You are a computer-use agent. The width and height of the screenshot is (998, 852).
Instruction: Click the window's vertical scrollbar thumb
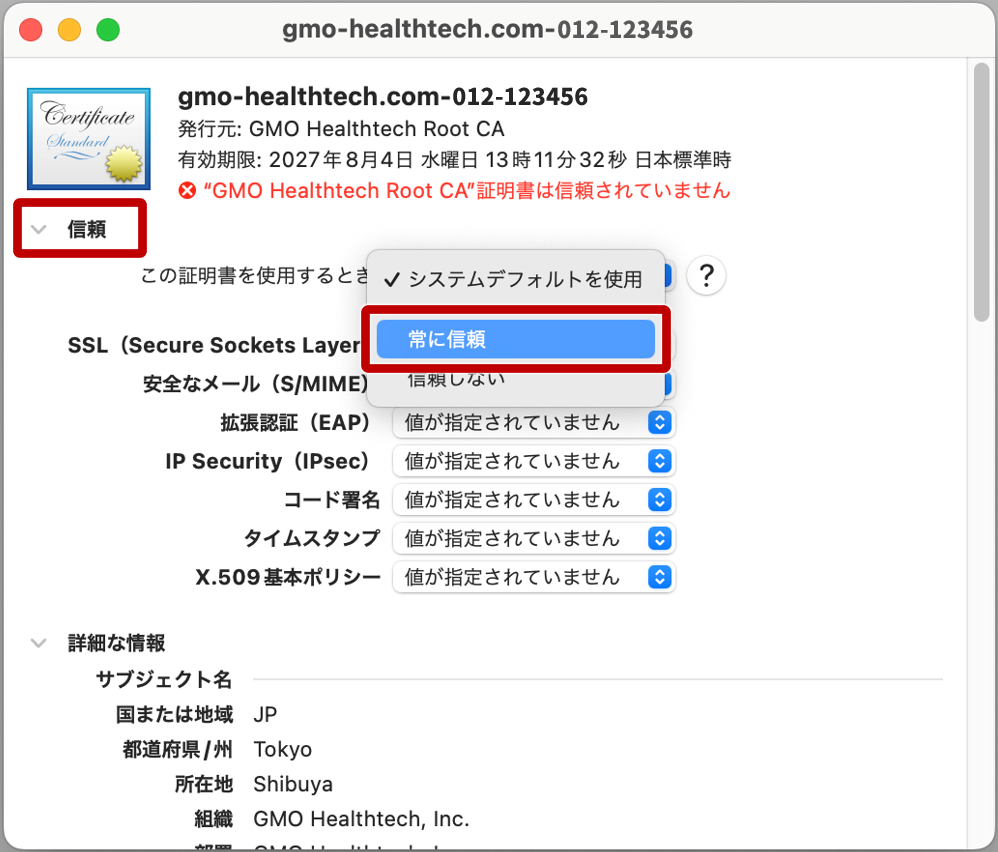[981, 193]
